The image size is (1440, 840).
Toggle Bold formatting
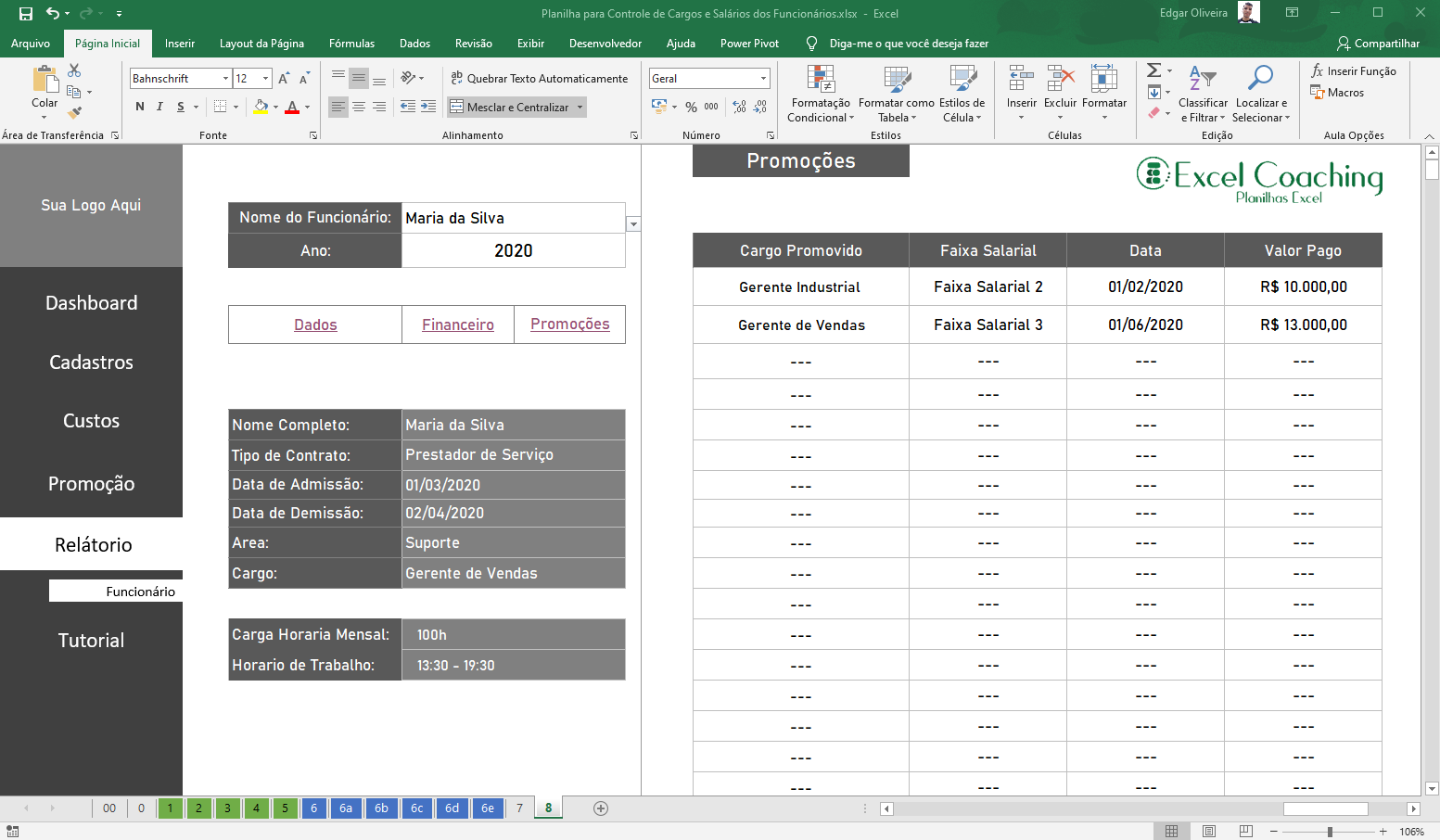point(140,107)
